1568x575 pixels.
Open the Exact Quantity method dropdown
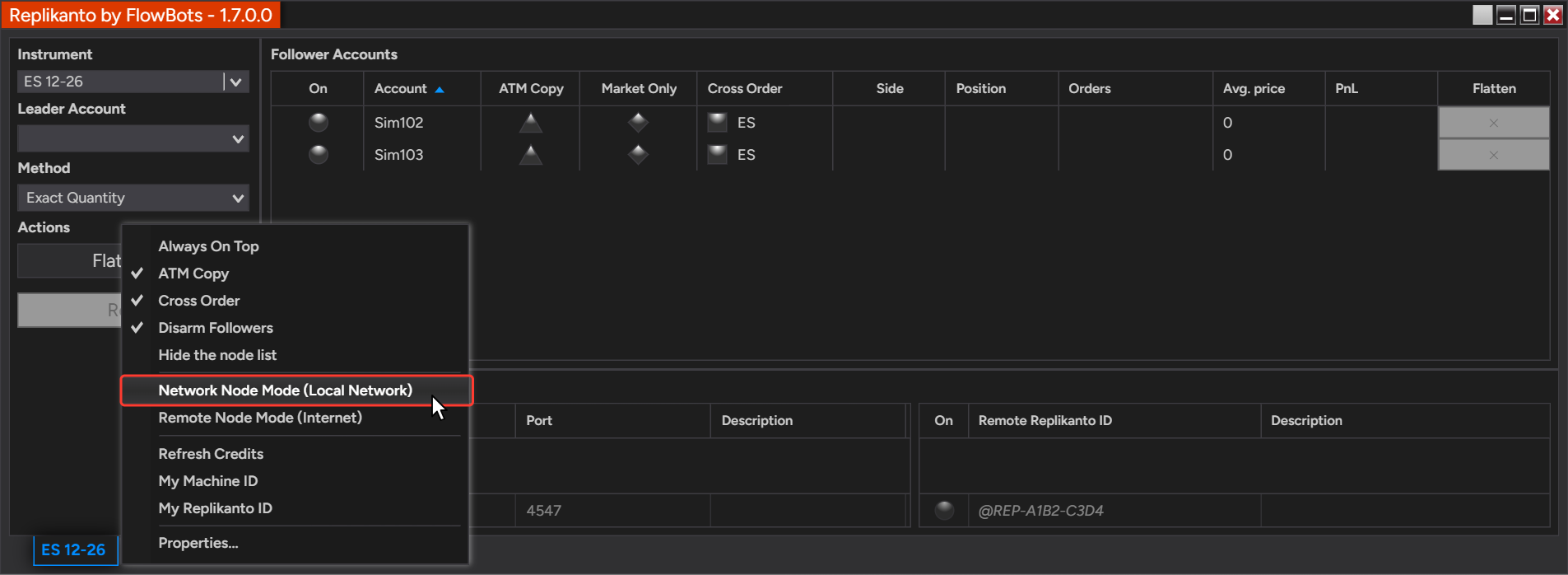[133, 198]
